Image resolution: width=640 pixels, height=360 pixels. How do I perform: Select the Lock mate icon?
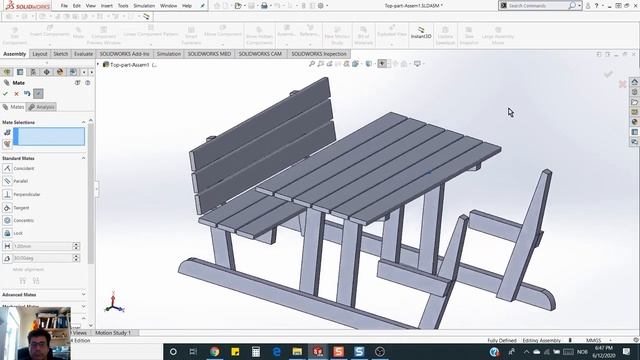(x=7, y=233)
